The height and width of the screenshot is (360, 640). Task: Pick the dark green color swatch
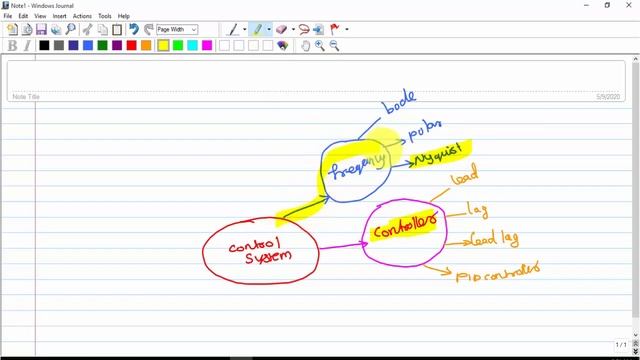pos(102,45)
